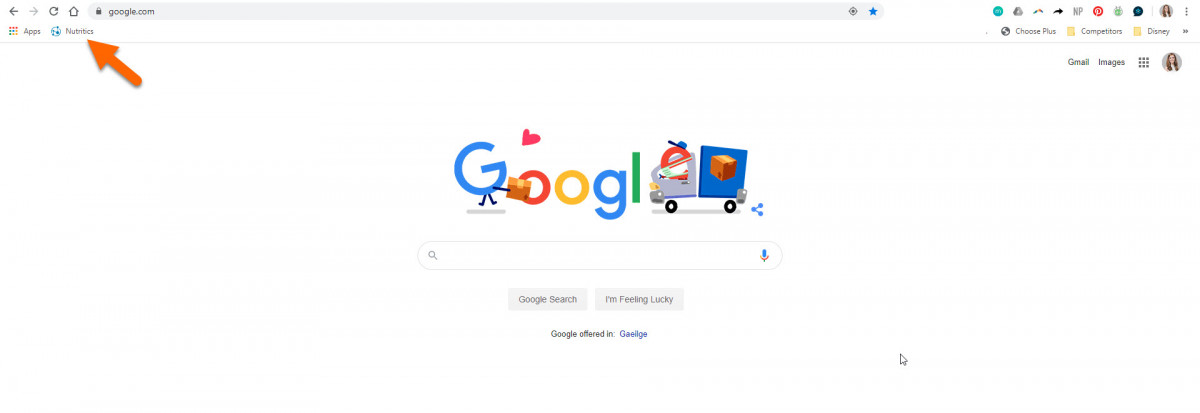The image size is (1200, 413).
Task: Click the blue bookmark star
Action: pos(873,11)
